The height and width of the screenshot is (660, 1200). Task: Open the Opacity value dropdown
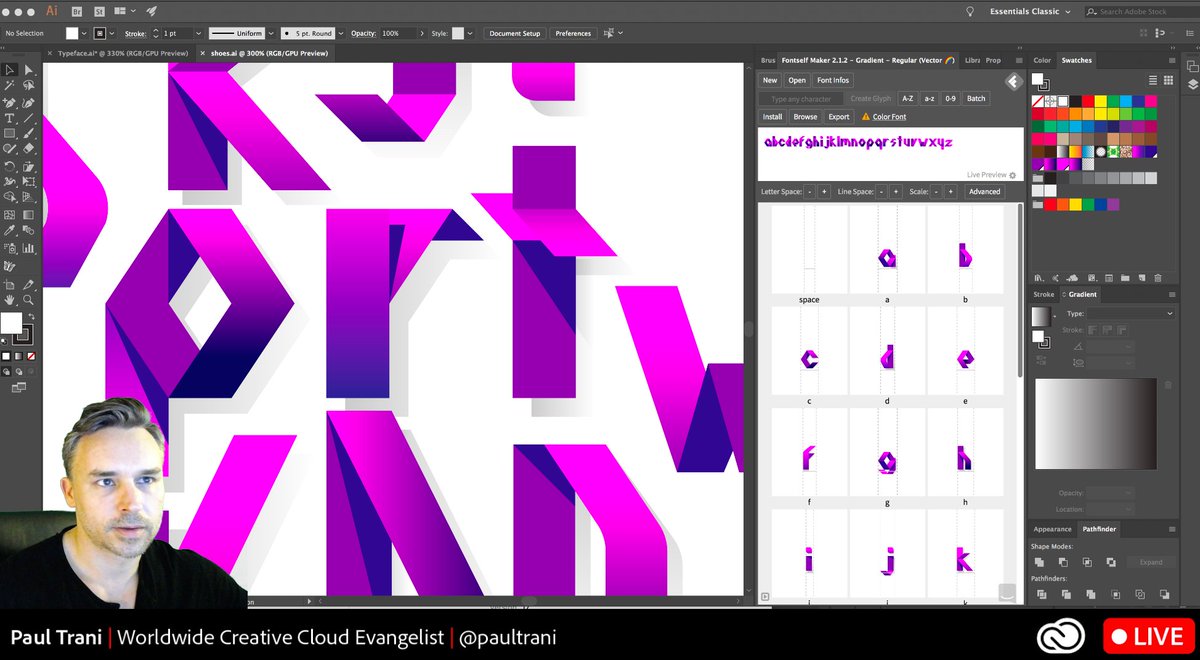(423, 33)
